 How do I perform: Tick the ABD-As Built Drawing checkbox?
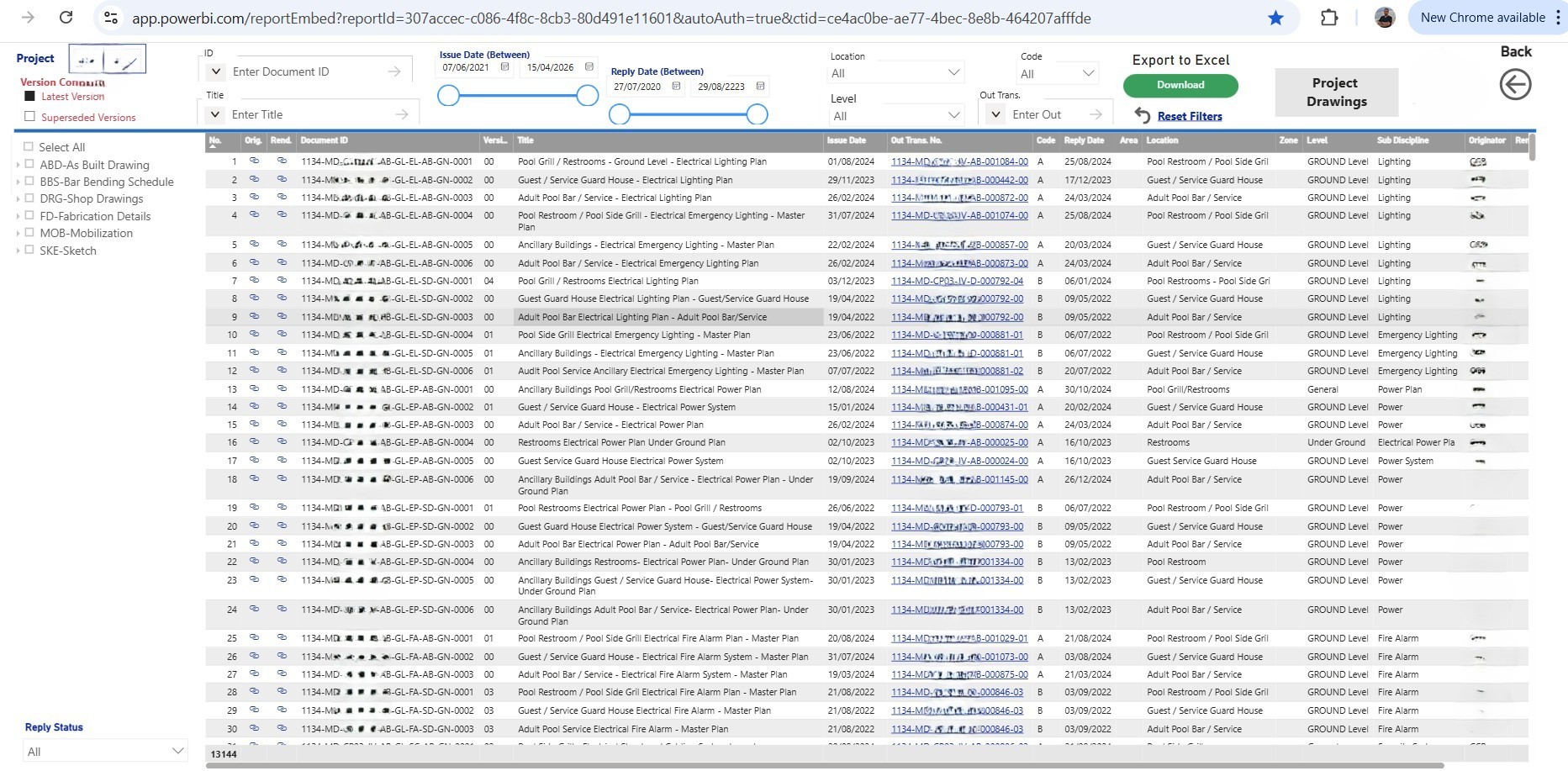pyautogui.click(x=29, y=164)
